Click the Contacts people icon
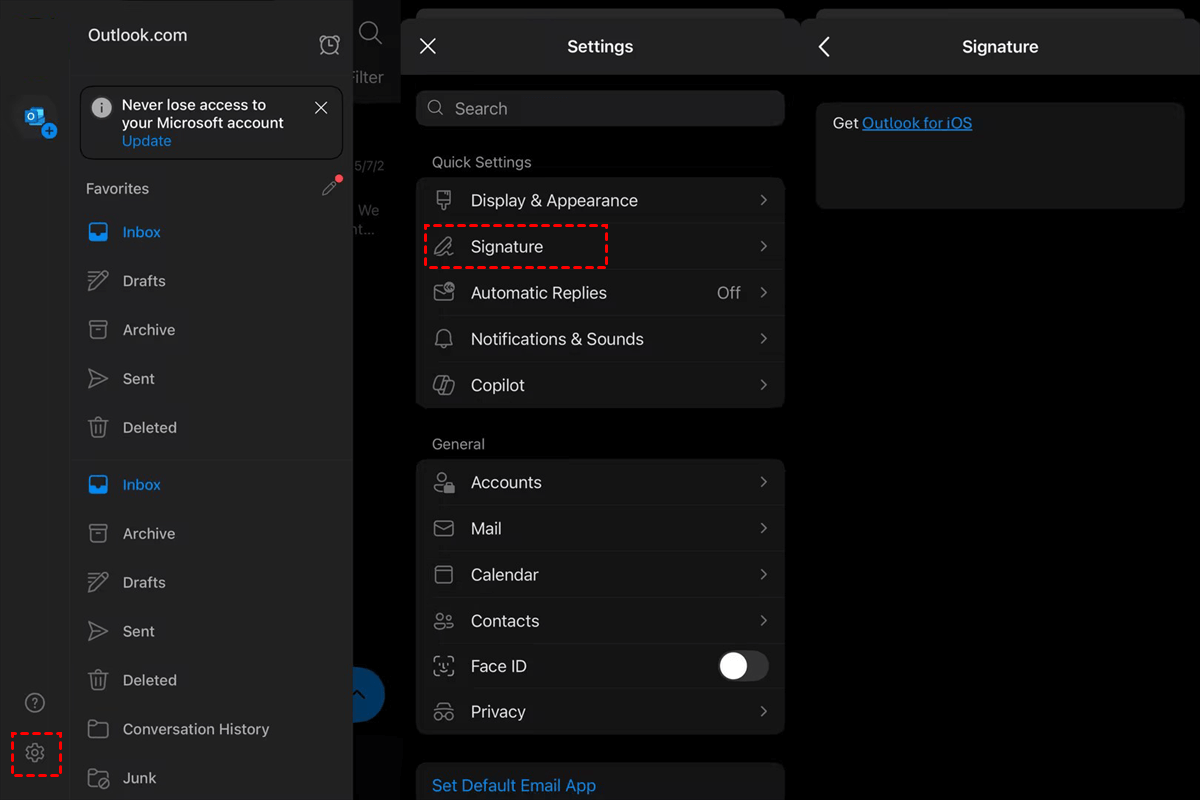 coord(444,621)
